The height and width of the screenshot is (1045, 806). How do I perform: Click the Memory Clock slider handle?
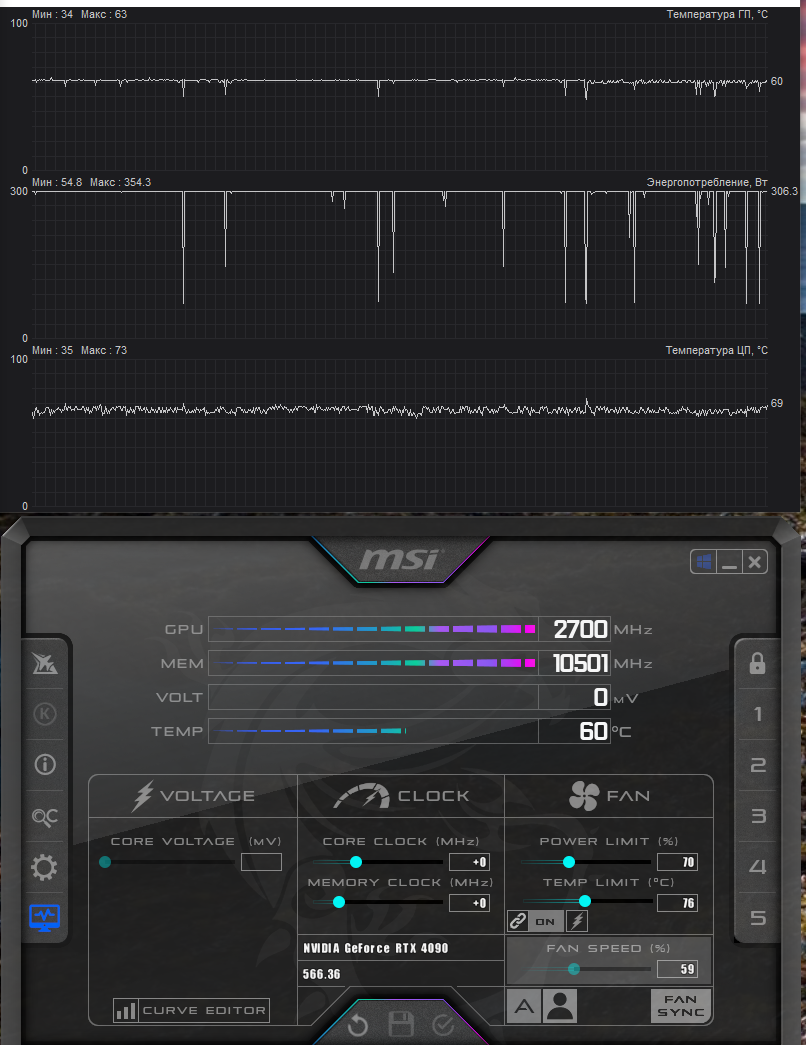[x=339, y=902]
